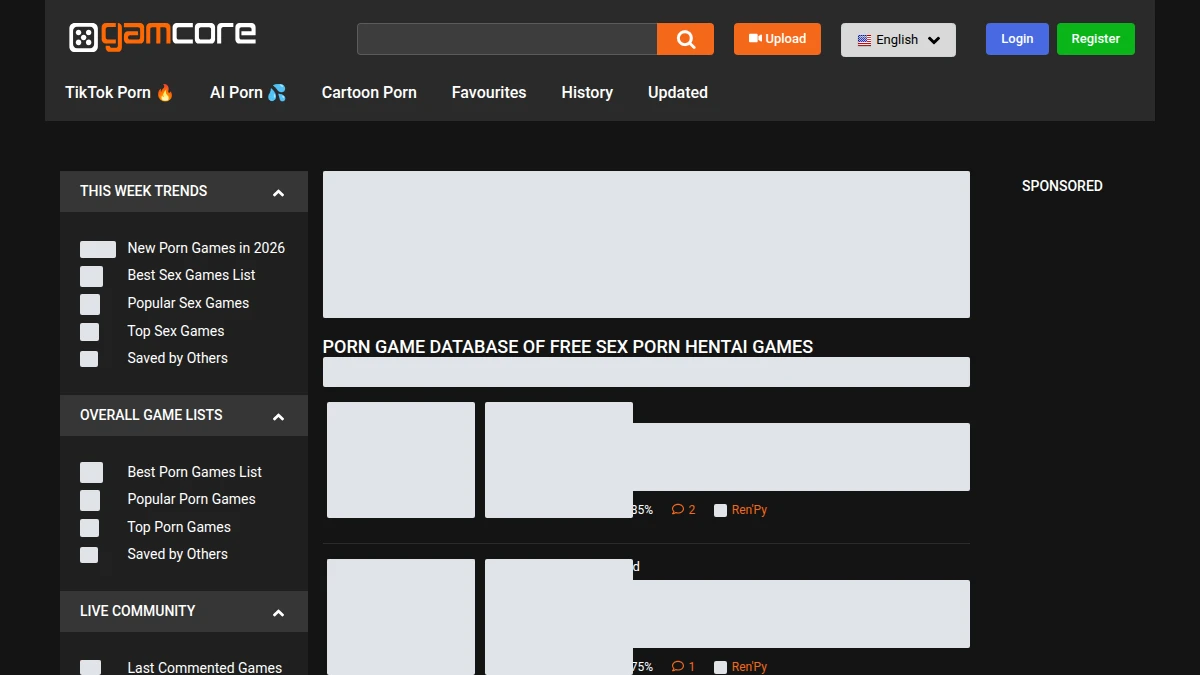The height and width of the screenshot is (675, 1200).
Task: Click icon beside Popular Porn Games
Action: click(x=90, y=500)
